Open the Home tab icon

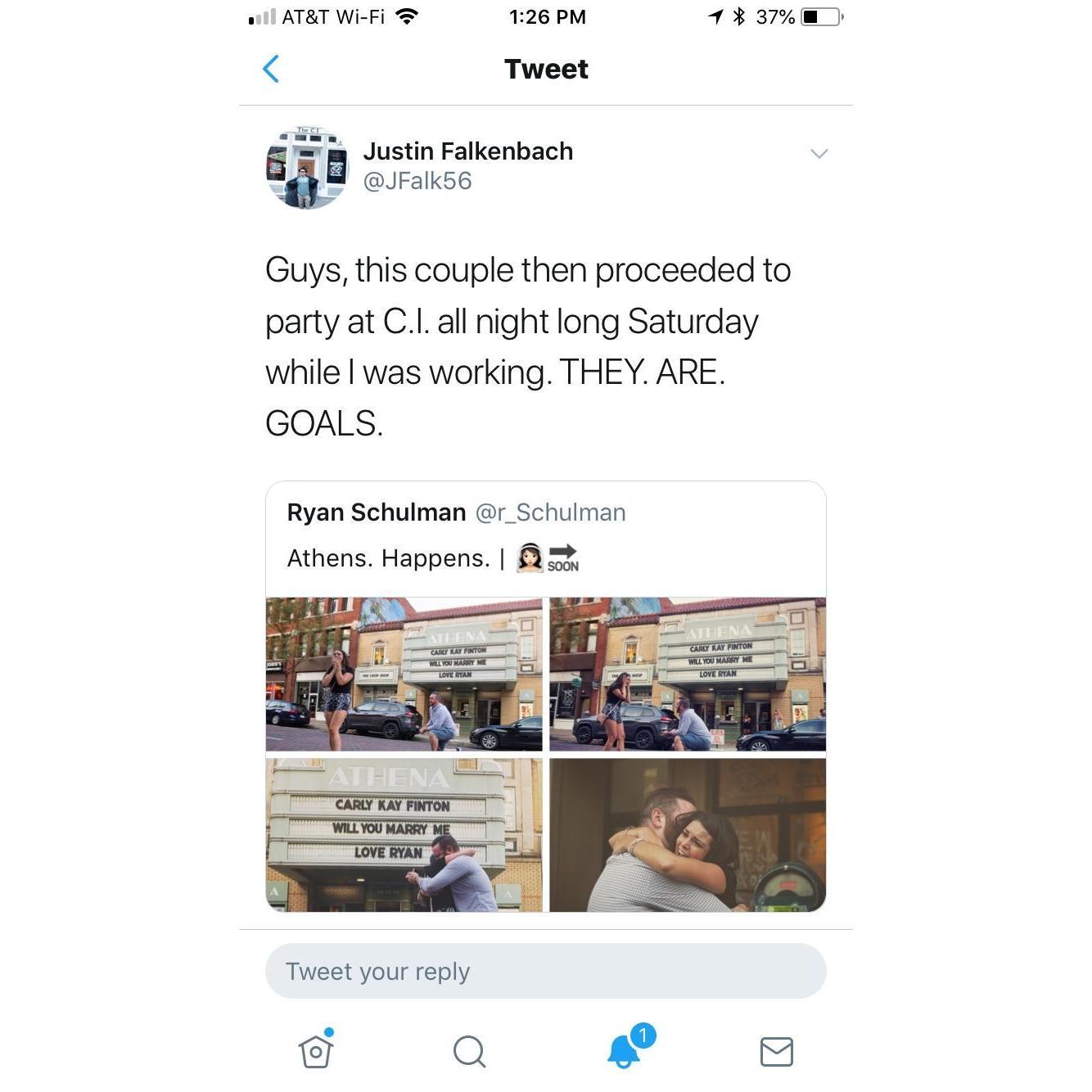(x=316, y=1049)
